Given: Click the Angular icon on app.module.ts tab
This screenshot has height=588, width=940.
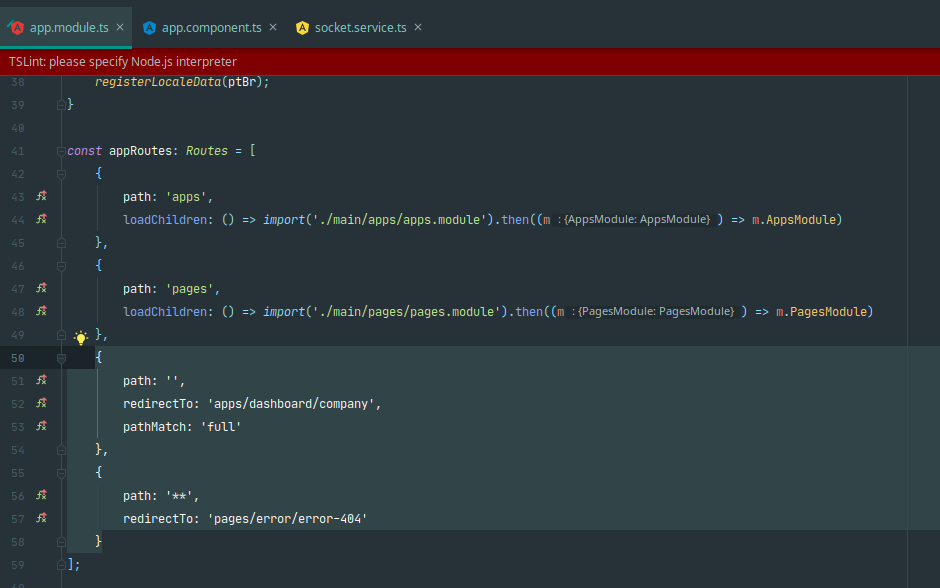Looking at the screenshot, I should (16, 27).
